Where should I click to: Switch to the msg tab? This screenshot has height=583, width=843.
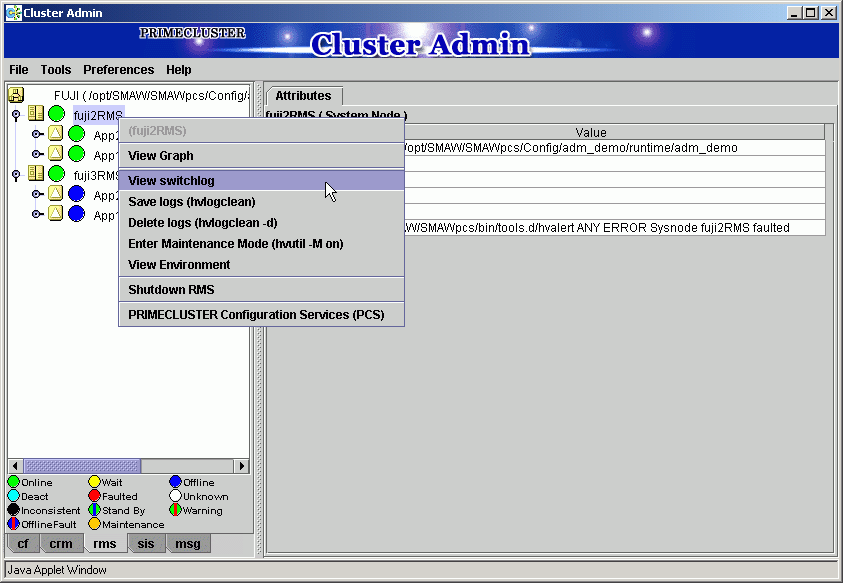[188, 544]
